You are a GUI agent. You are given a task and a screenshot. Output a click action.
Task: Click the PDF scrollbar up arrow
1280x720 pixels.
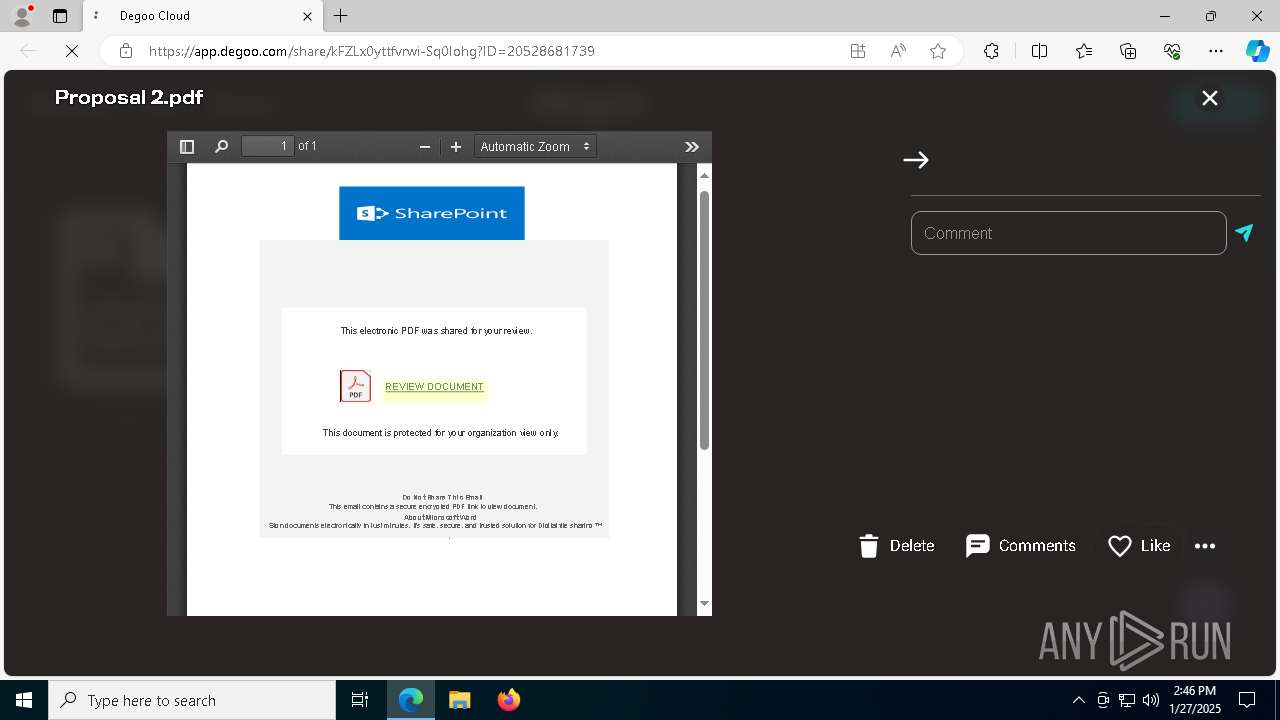[x=704, y=176]
